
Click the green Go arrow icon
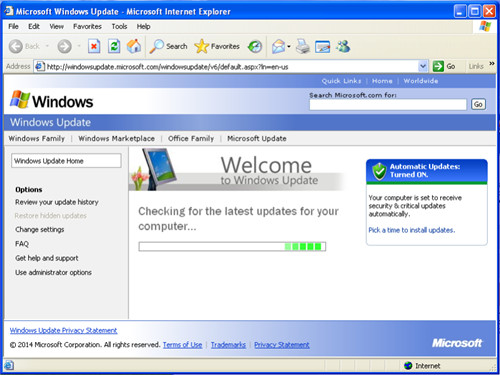438,66
